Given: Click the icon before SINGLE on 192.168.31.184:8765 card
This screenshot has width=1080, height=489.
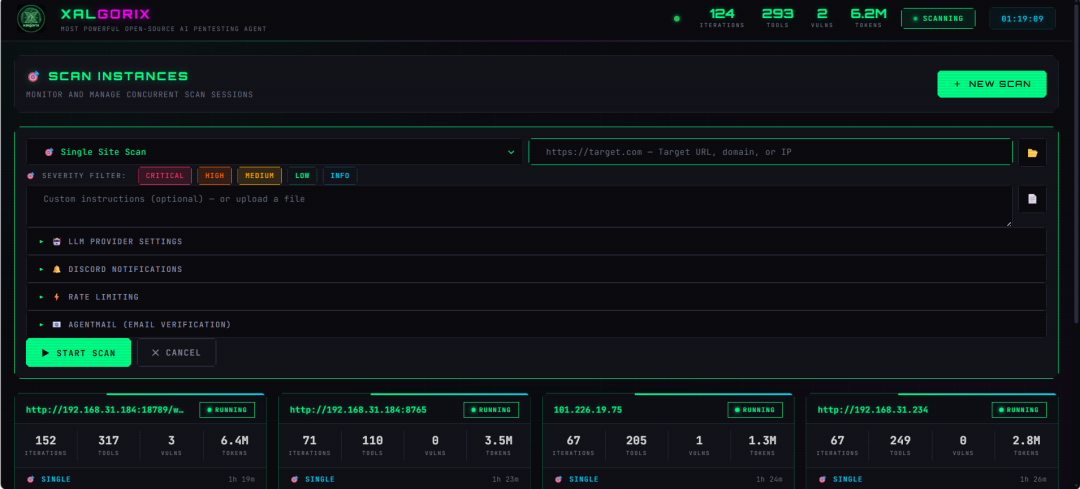Looking at the screenshot, I should tap(294, 479).
